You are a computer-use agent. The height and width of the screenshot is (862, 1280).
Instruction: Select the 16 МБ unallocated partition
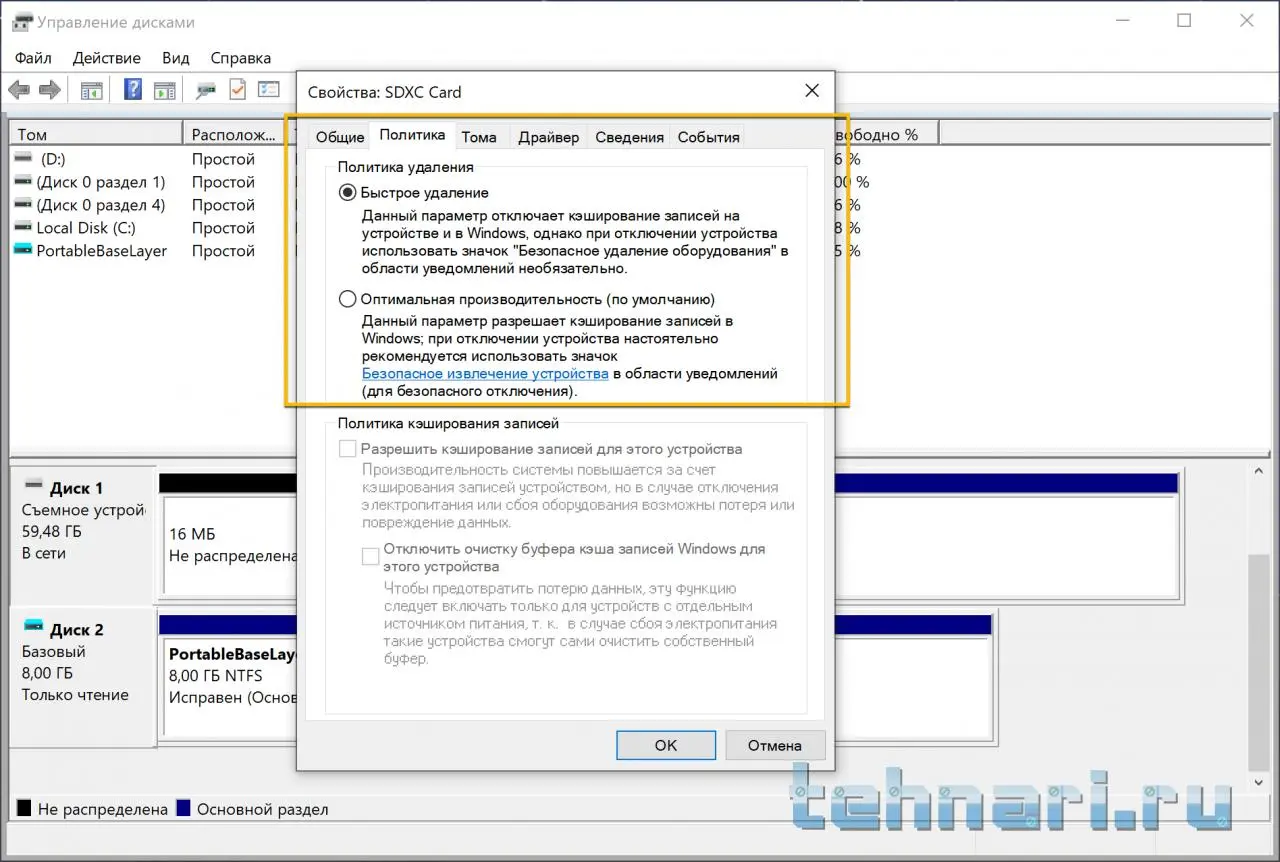point(230,544)
